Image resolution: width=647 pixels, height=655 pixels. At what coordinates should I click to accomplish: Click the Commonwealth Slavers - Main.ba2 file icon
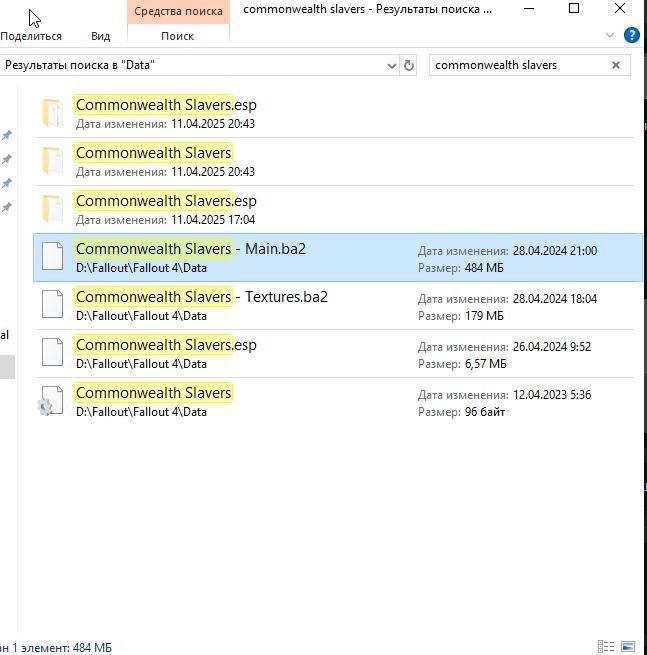53,257
